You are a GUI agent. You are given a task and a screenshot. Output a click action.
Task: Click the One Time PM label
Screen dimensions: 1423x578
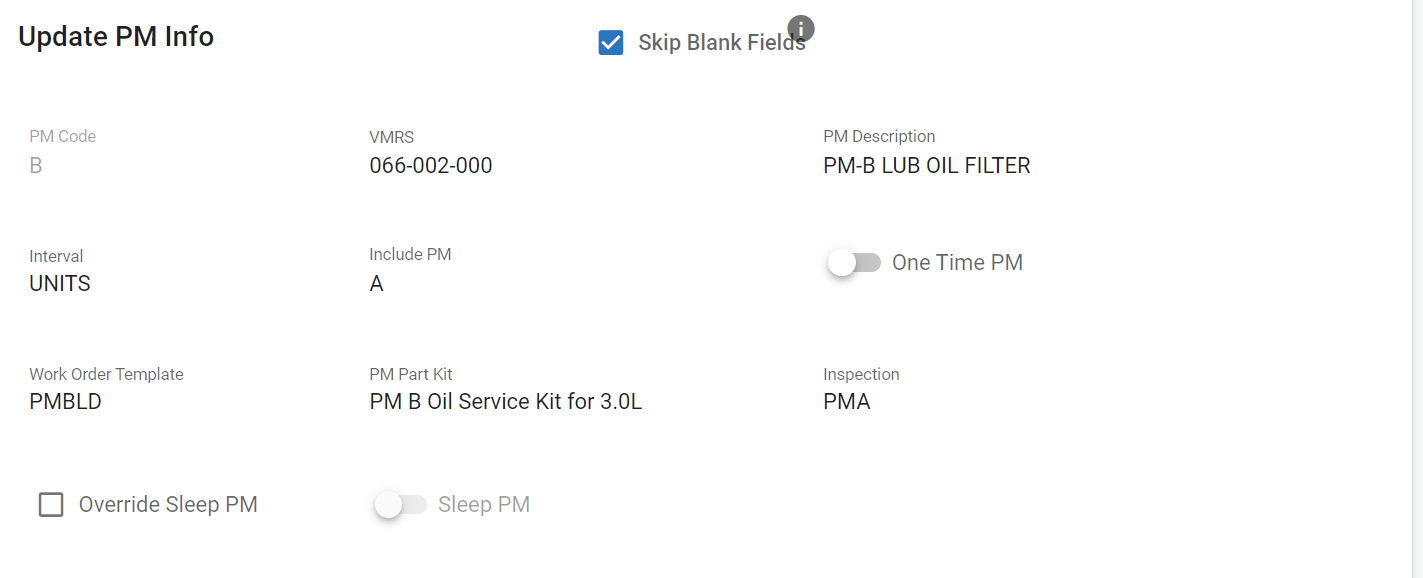pos(957,263)
